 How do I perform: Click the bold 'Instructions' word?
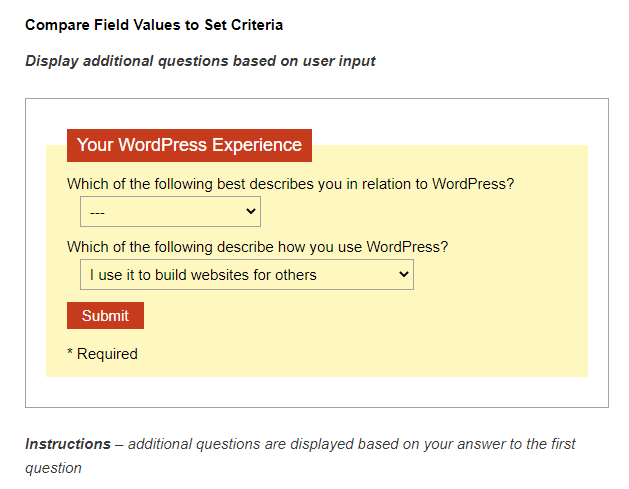pyautogui.click(x=68, y=444)
